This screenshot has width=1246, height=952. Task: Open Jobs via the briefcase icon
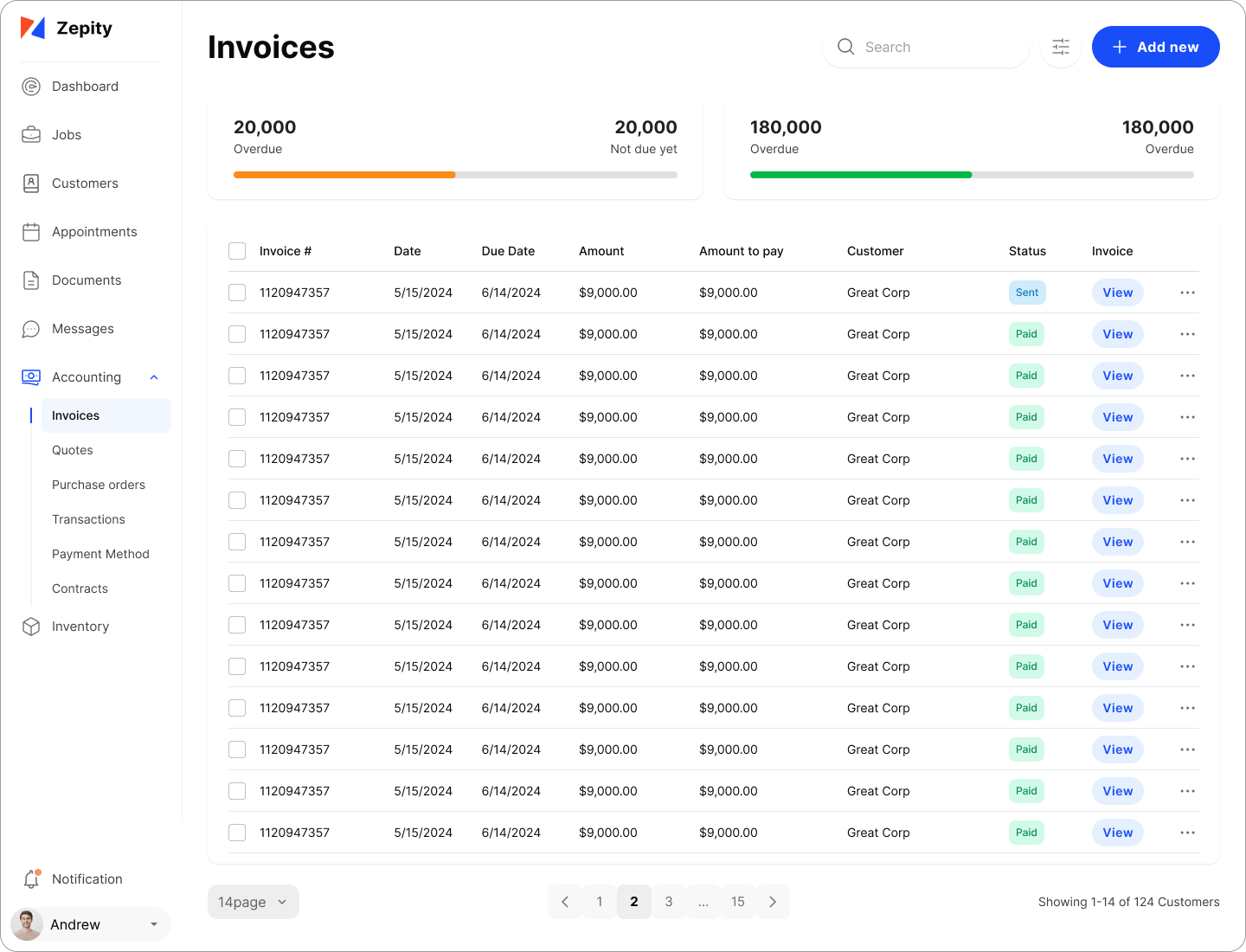[x=31, y=135]
